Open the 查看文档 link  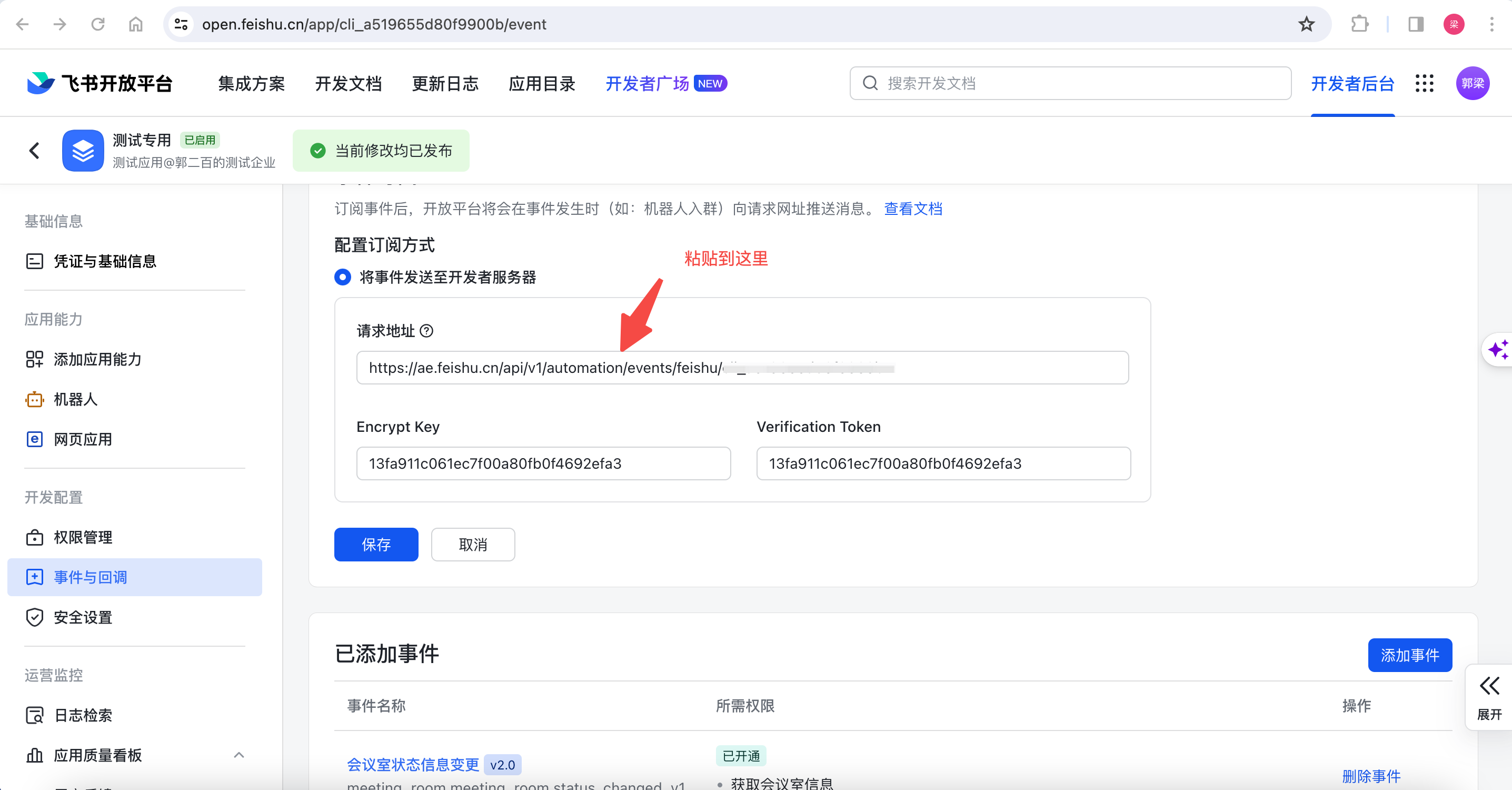click(x=913, y=209)
